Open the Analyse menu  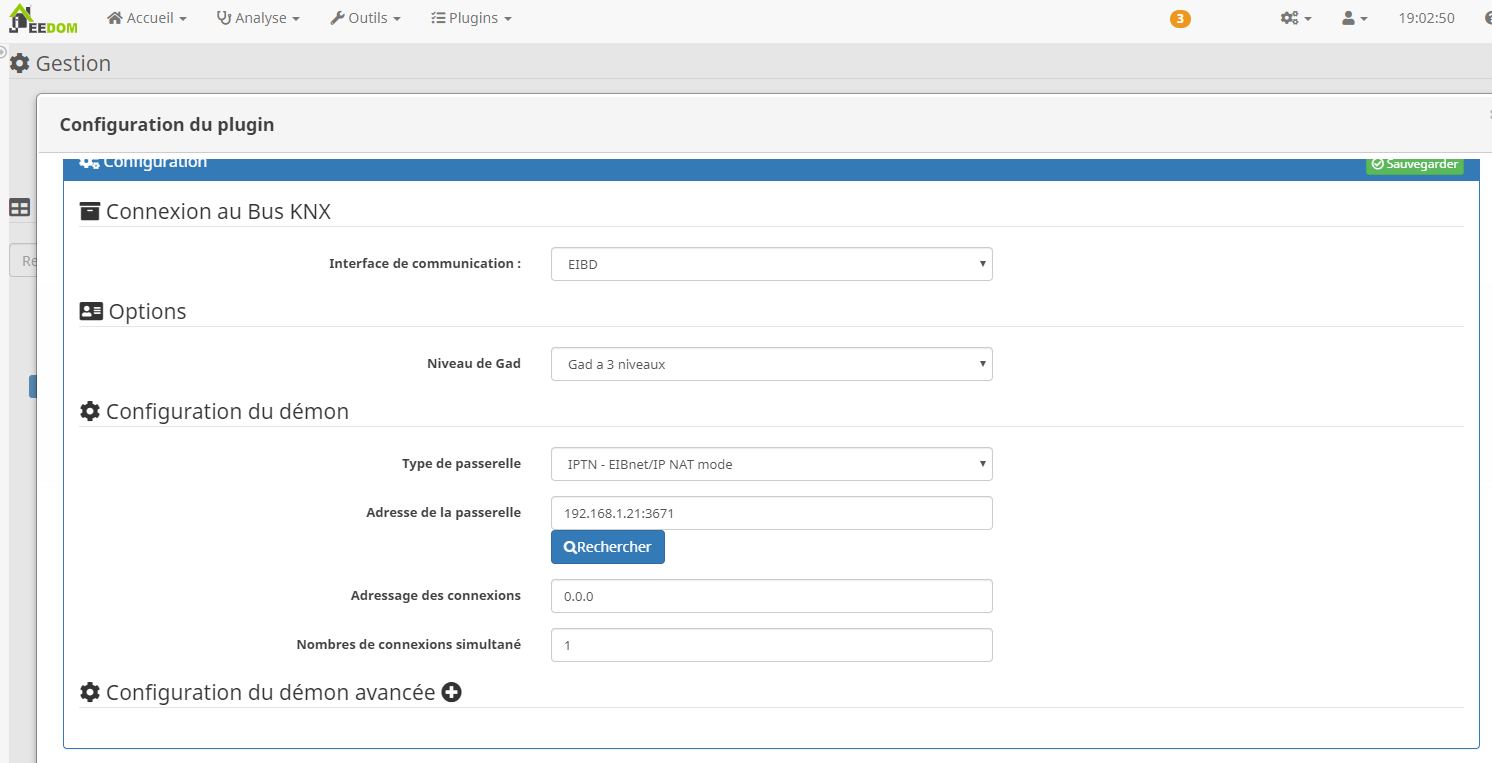pyautogui.click(x=258, y=18)
